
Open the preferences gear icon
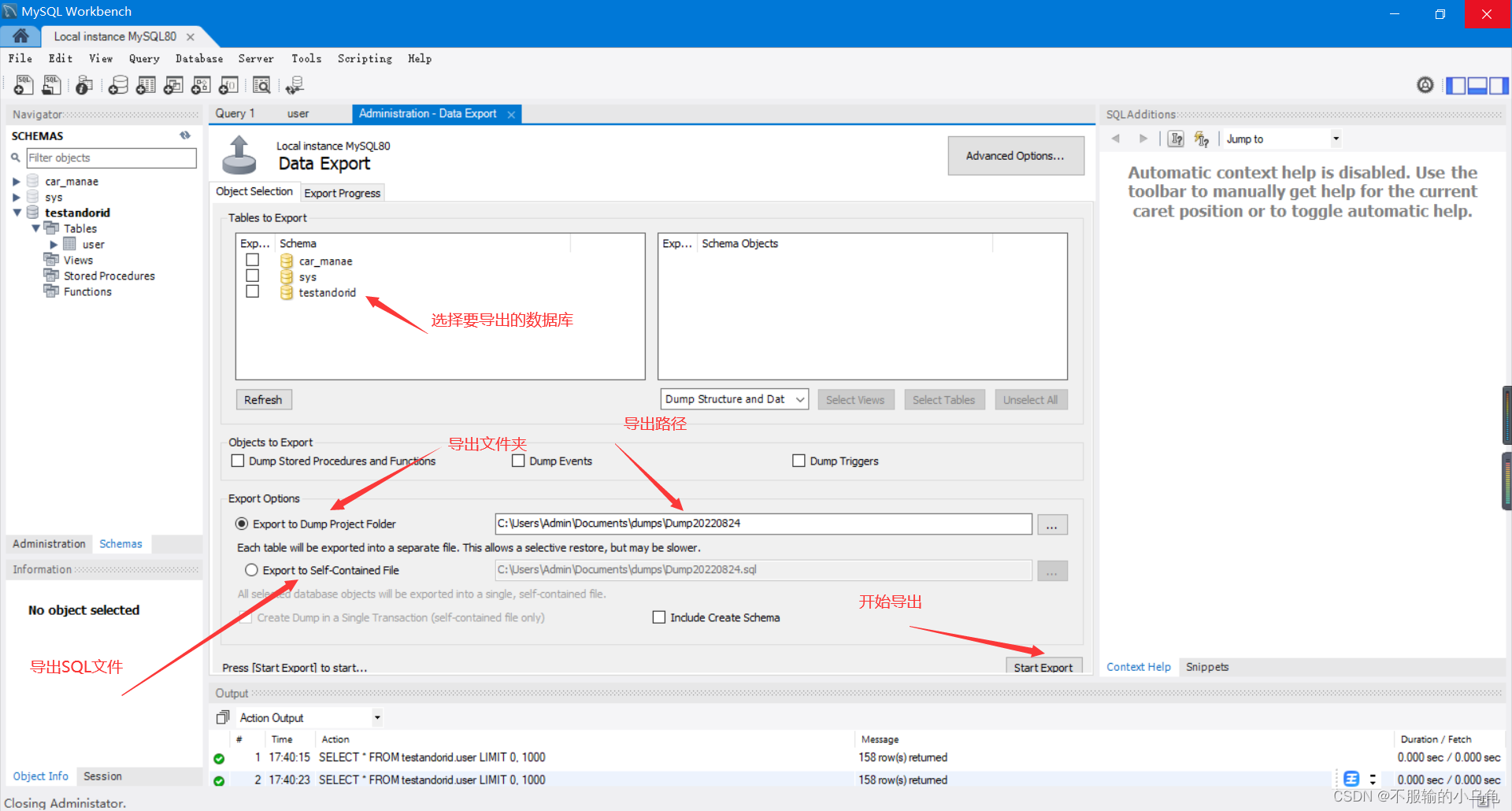(1425, 84)
